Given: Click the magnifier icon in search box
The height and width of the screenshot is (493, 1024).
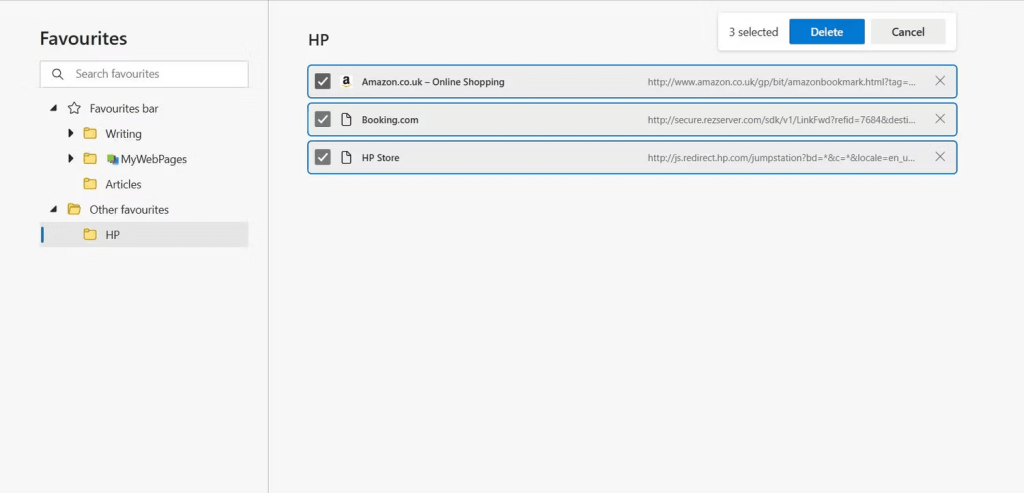Looking at the screenshot, I should click(x=57, y=74).
